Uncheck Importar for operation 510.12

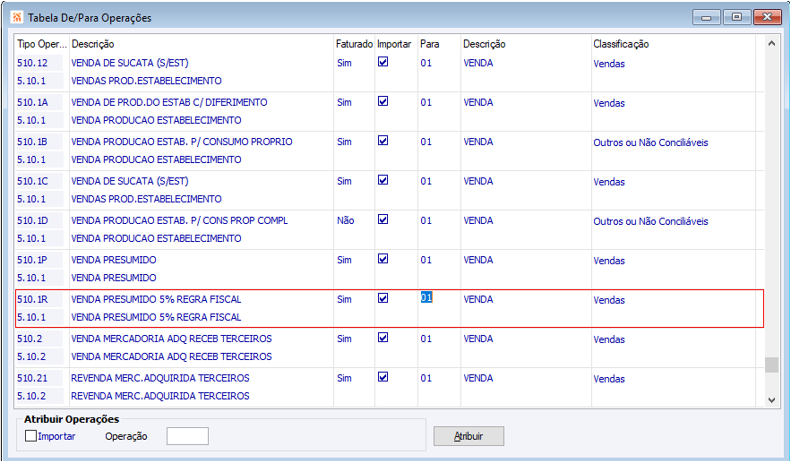pyautogui.click(x=383, y=62)
